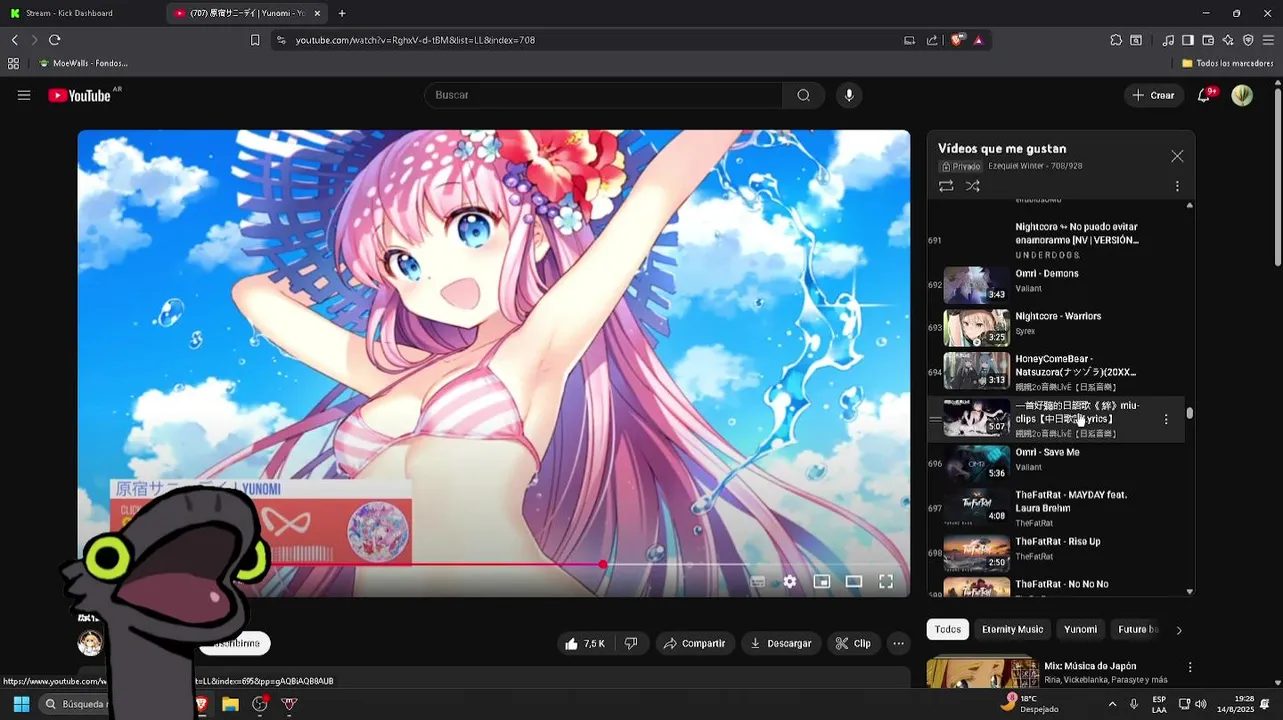Screen dimensions: 1283x720
Task: Open Leo AI sparkle icon
Action: 1228,40
